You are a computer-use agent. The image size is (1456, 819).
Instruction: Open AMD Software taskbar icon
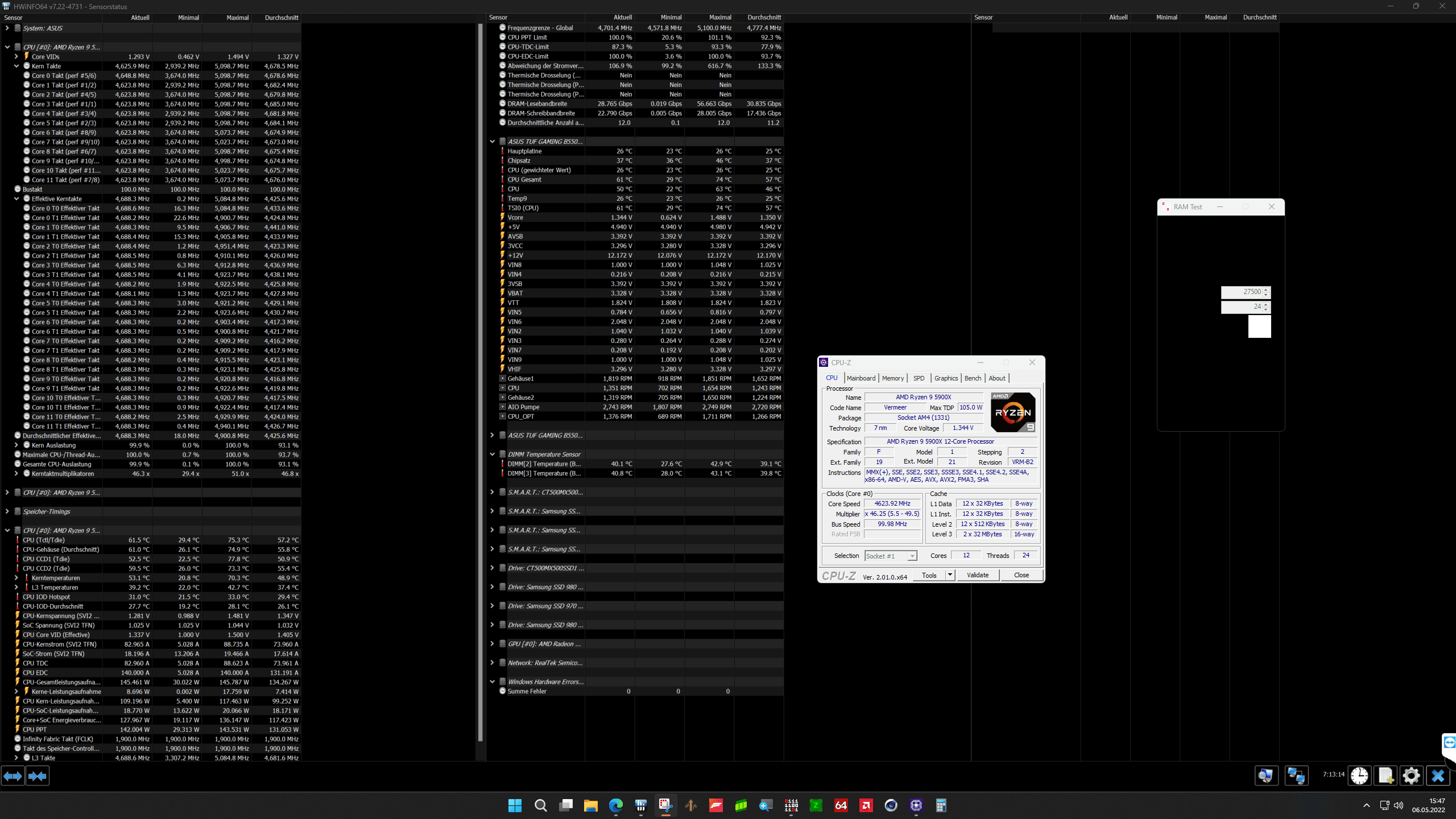[x=866, y=805]
